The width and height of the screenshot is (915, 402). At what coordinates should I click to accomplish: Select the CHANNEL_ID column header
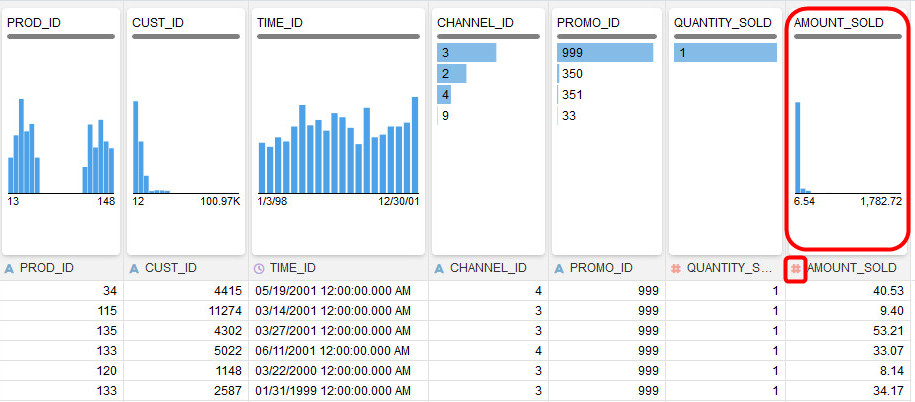(x=488, y=268)
